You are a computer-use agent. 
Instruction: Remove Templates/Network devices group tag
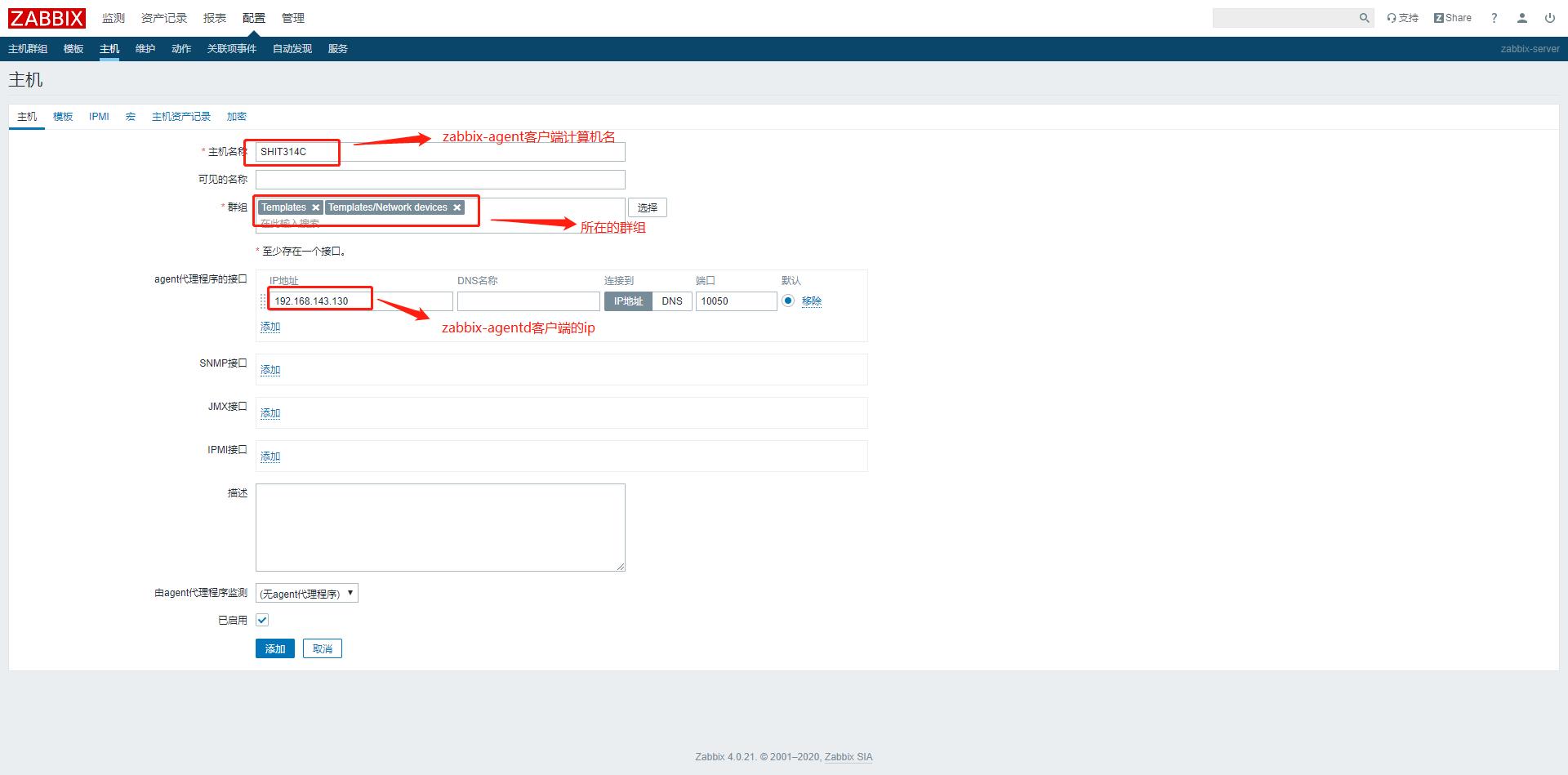(457, 207)
